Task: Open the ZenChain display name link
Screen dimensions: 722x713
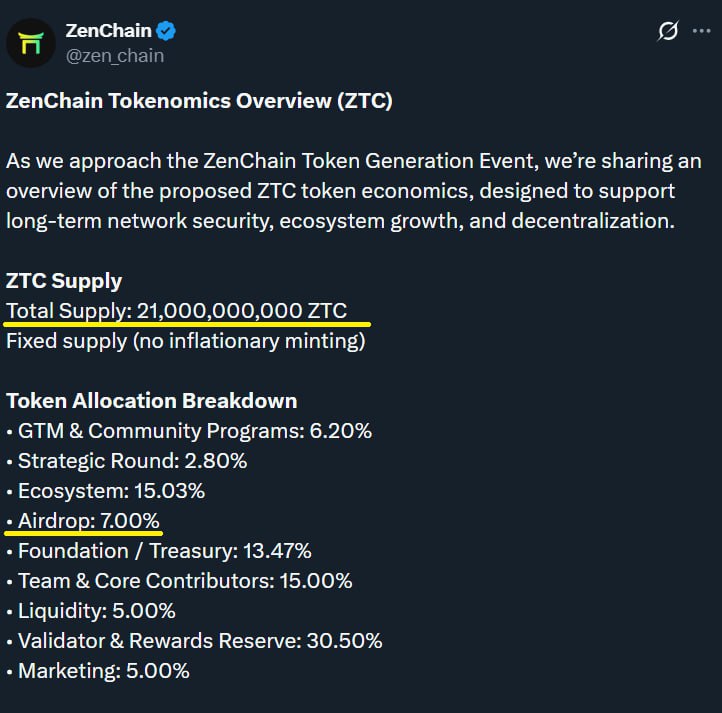Action: pyautogui.click(x=108, y=31)
